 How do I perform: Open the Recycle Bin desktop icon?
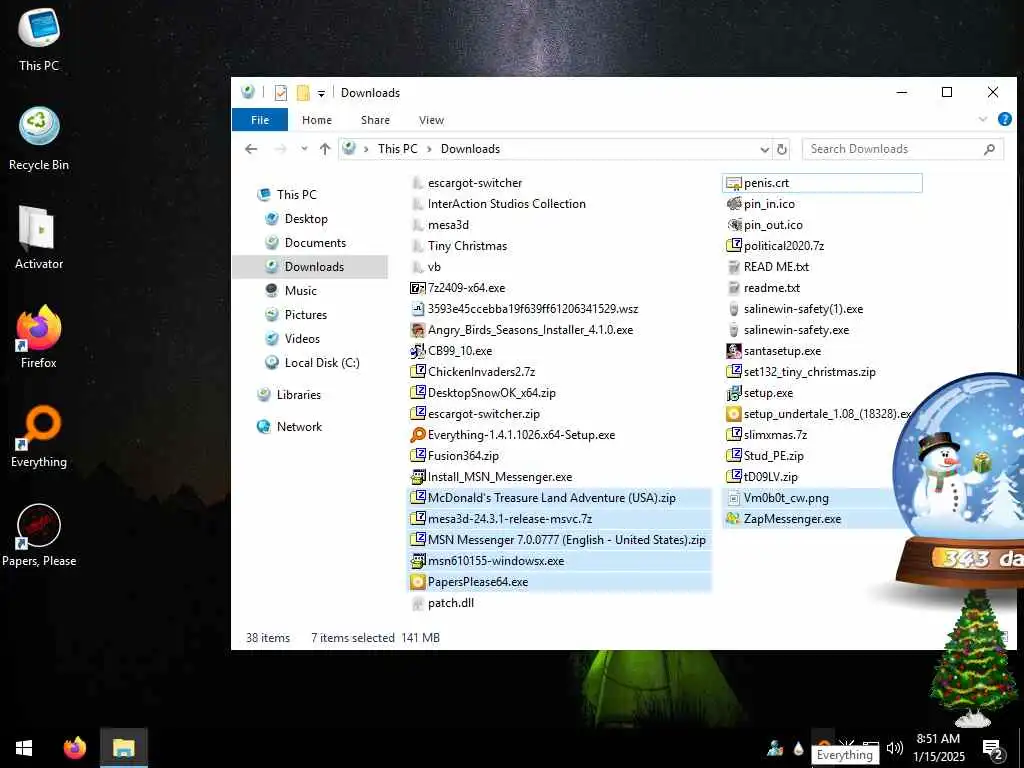tap(39, 138)
